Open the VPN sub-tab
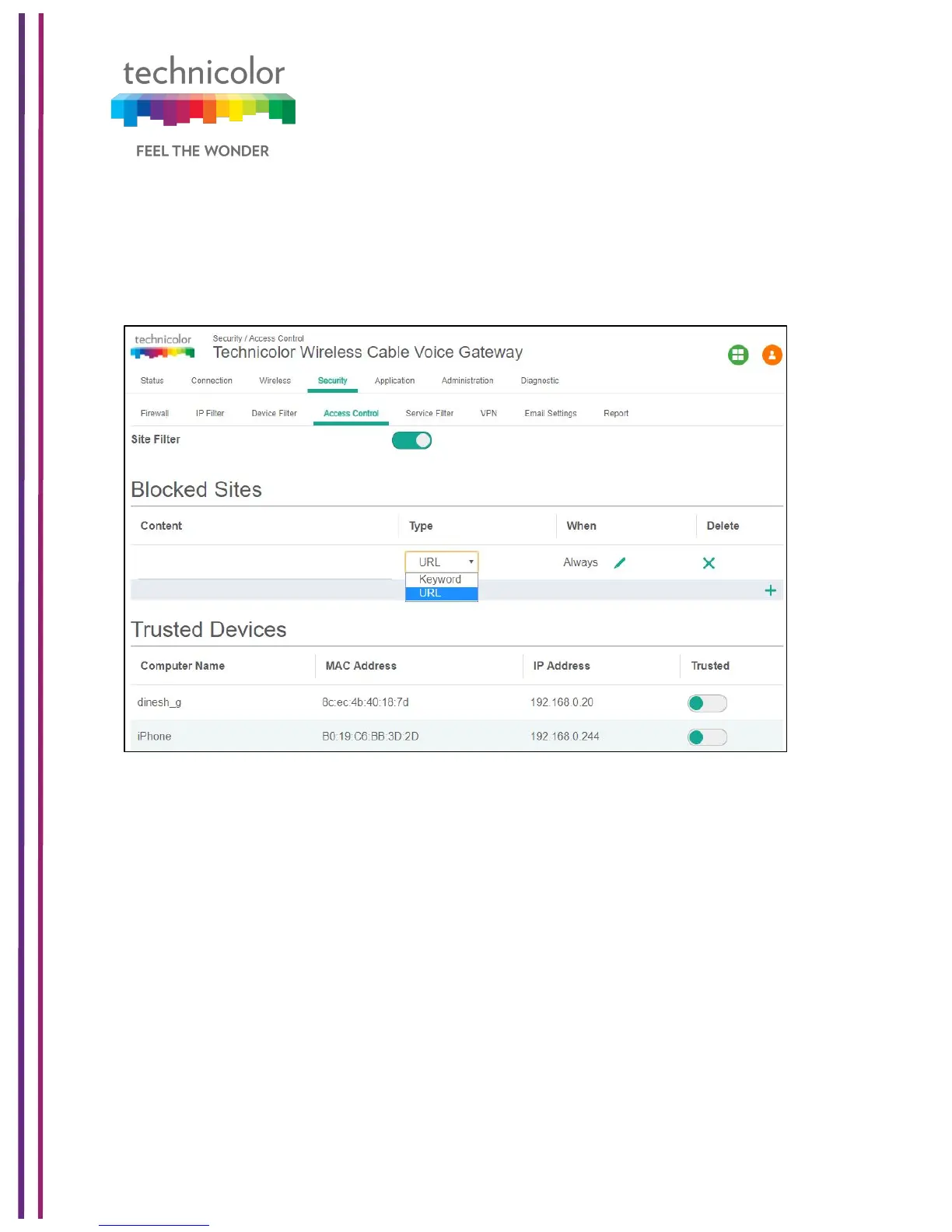Image resolution: width=952 pixels, height=1232 pixels. coord(488,413)
